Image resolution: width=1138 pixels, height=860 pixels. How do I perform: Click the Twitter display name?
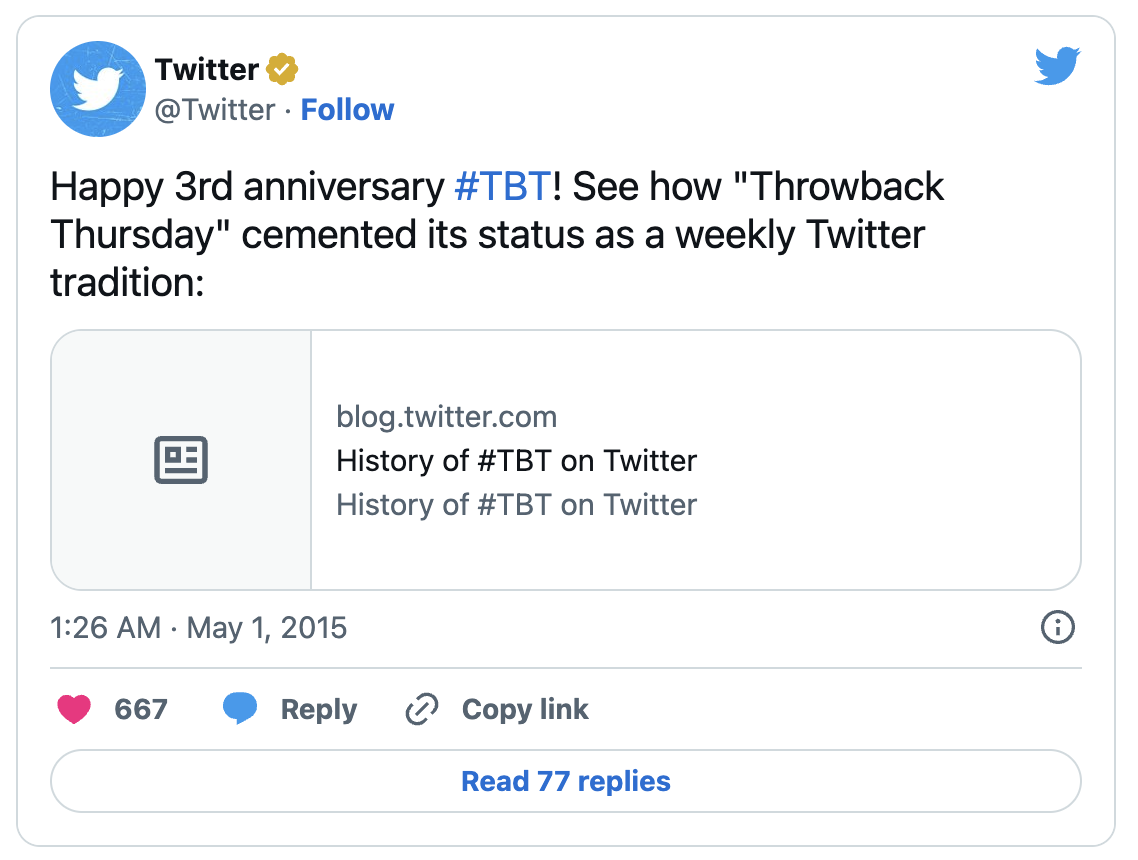coord(206,70)
